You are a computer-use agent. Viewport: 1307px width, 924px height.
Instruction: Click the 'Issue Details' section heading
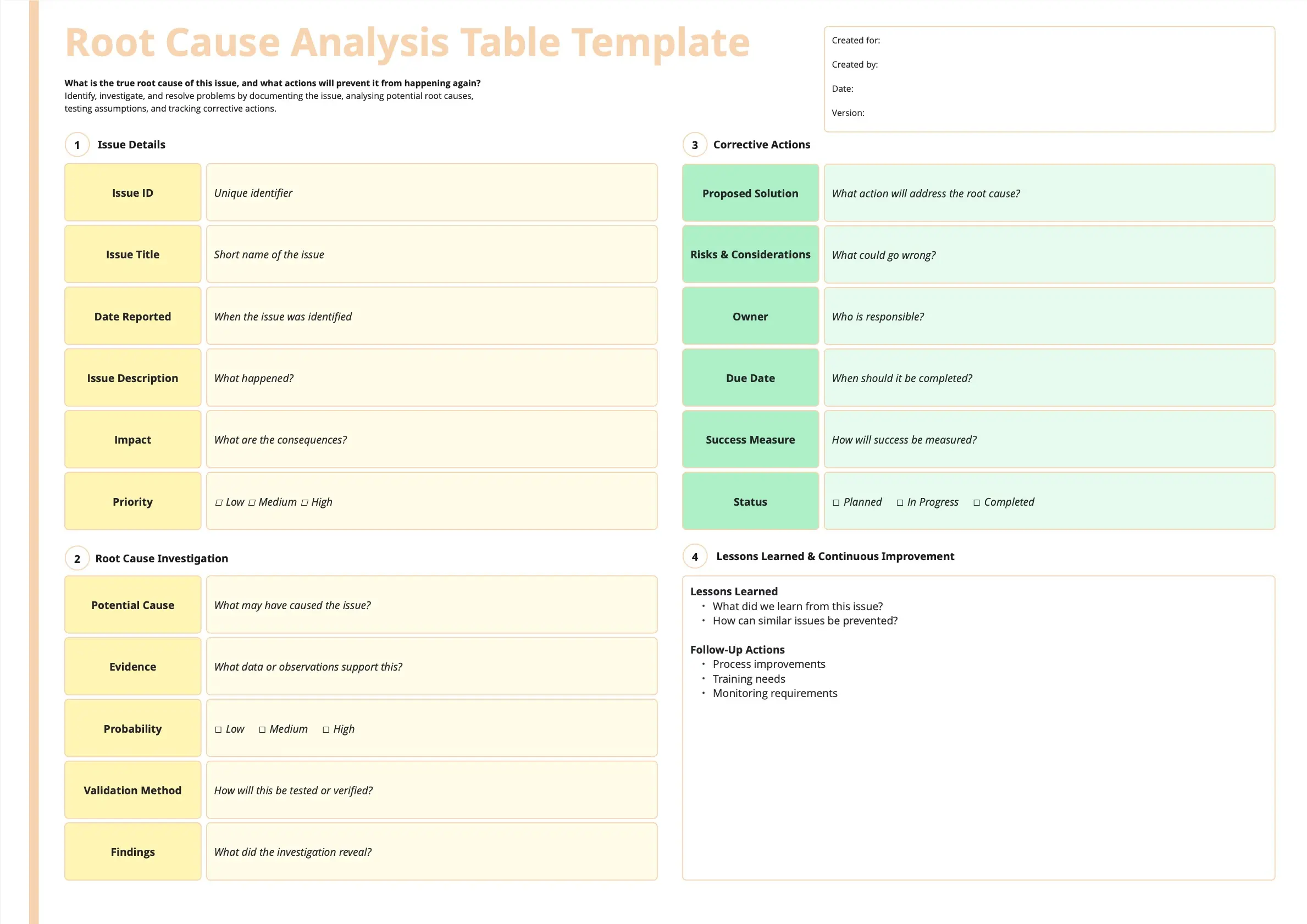point(131,145)
